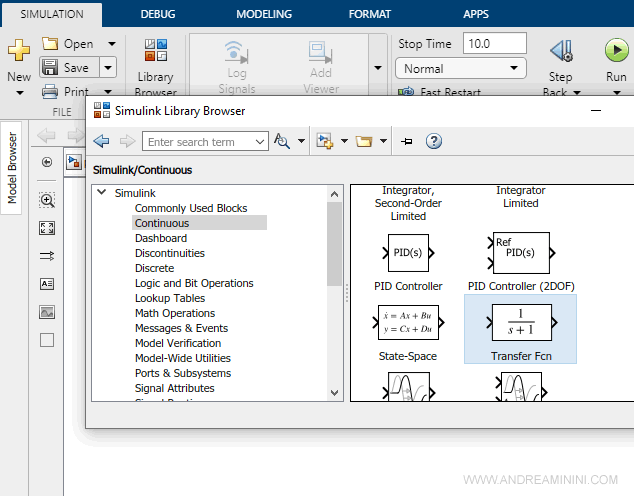The width and height of the screenshot is (634, 496).
Task: Select the Dashboard library in tree
Action: click(x=161, y=238)
